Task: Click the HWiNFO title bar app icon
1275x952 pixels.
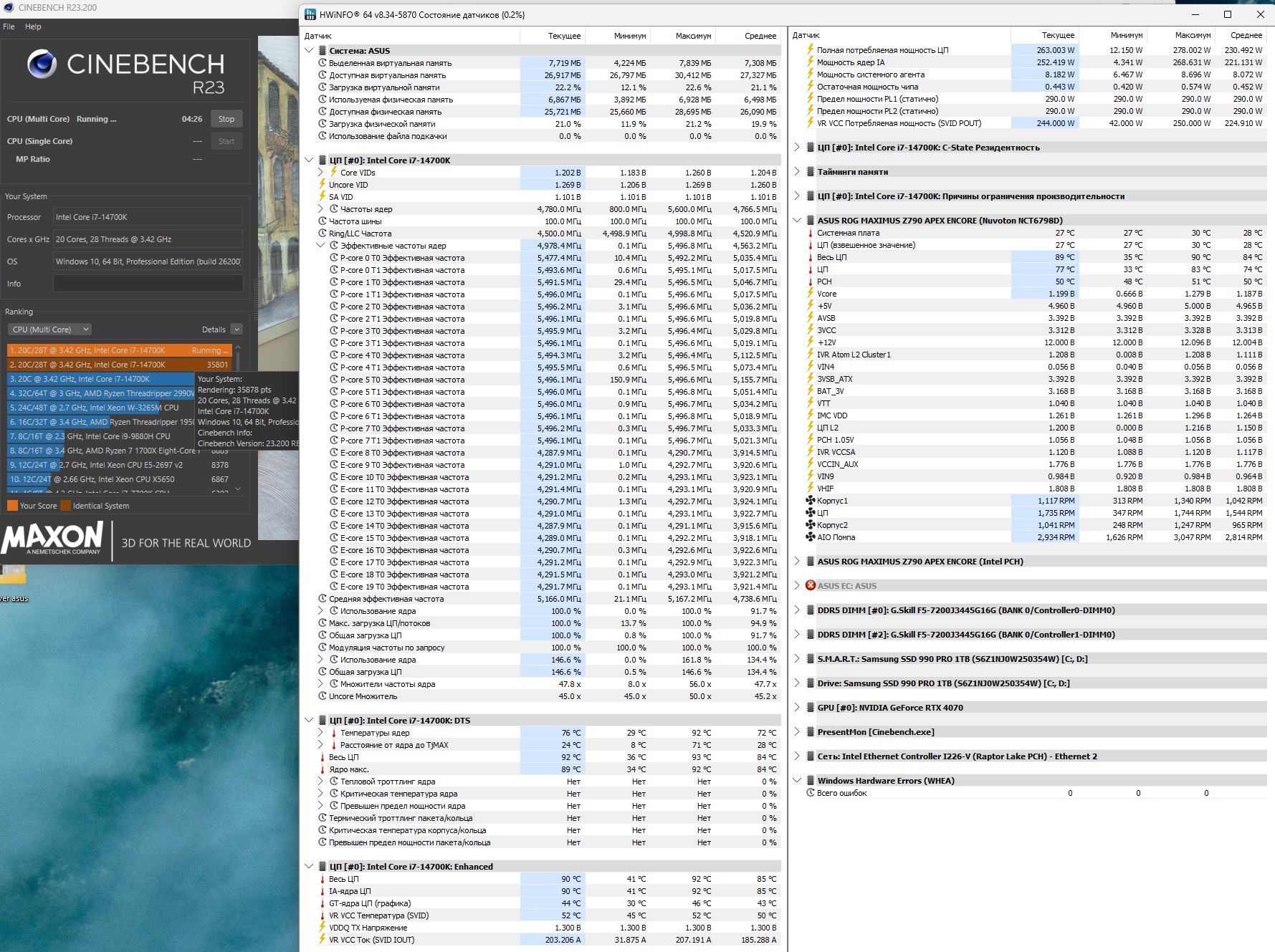Action: click(x=310, y=14)
